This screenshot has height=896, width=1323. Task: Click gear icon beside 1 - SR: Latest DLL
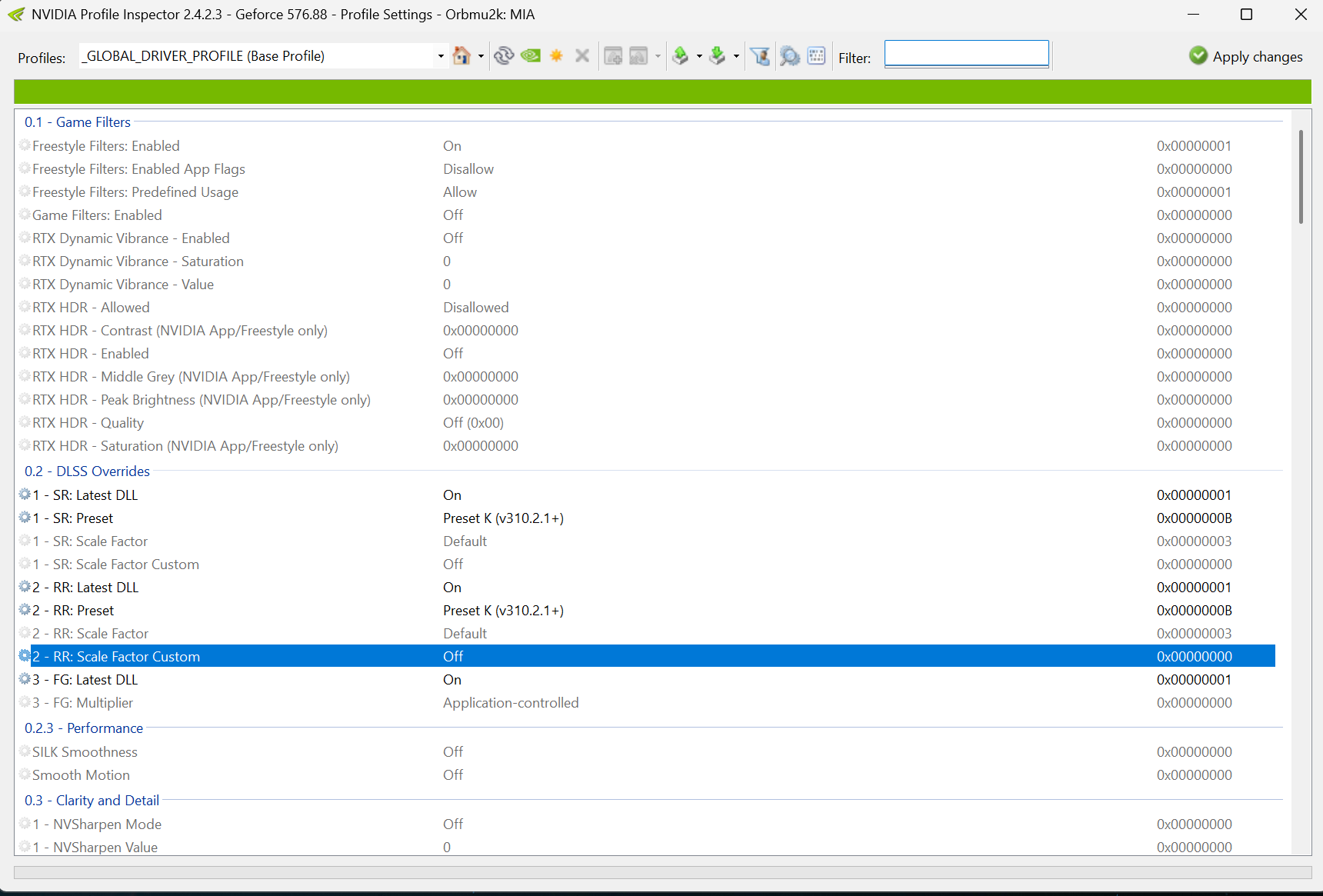click(x=25, y=495)
